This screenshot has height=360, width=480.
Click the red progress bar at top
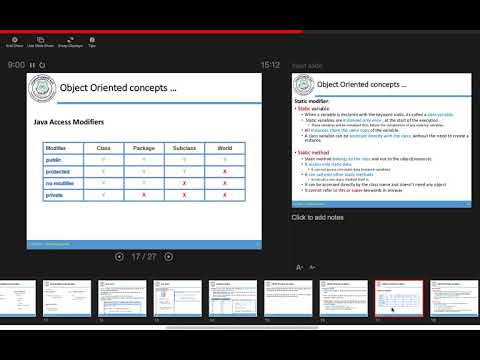pyautogui.click(x=152, y=32)
